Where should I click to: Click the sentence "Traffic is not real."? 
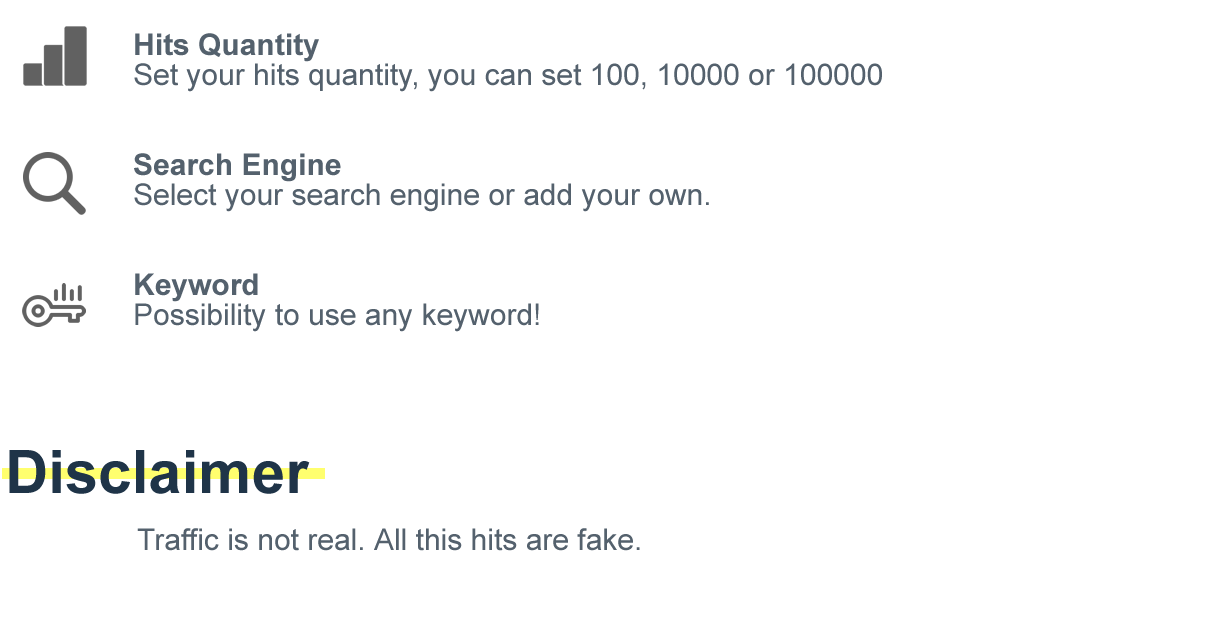pyautogui.click(x=251, y=541)
